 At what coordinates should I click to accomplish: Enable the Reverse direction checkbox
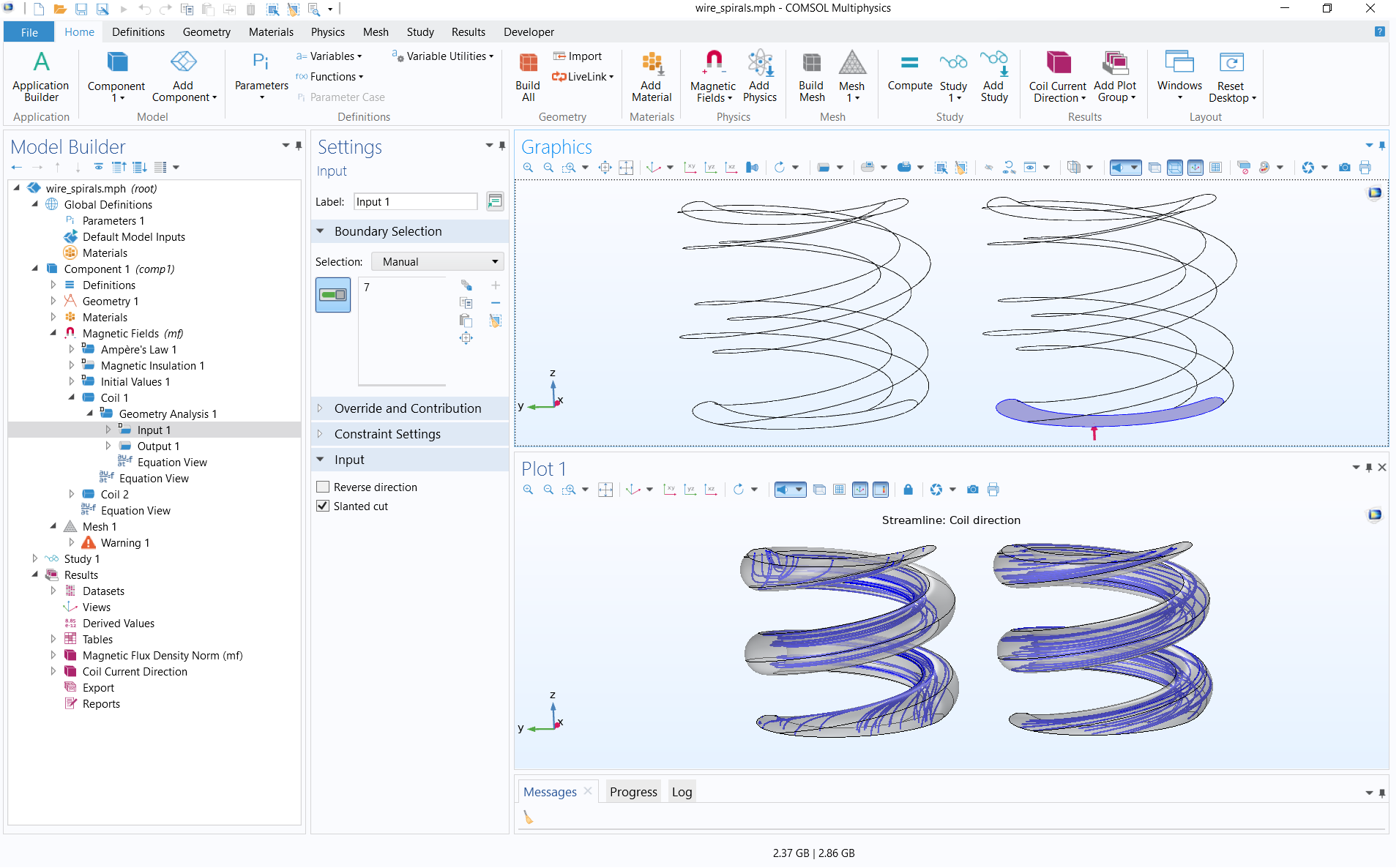tap(323, 487)
